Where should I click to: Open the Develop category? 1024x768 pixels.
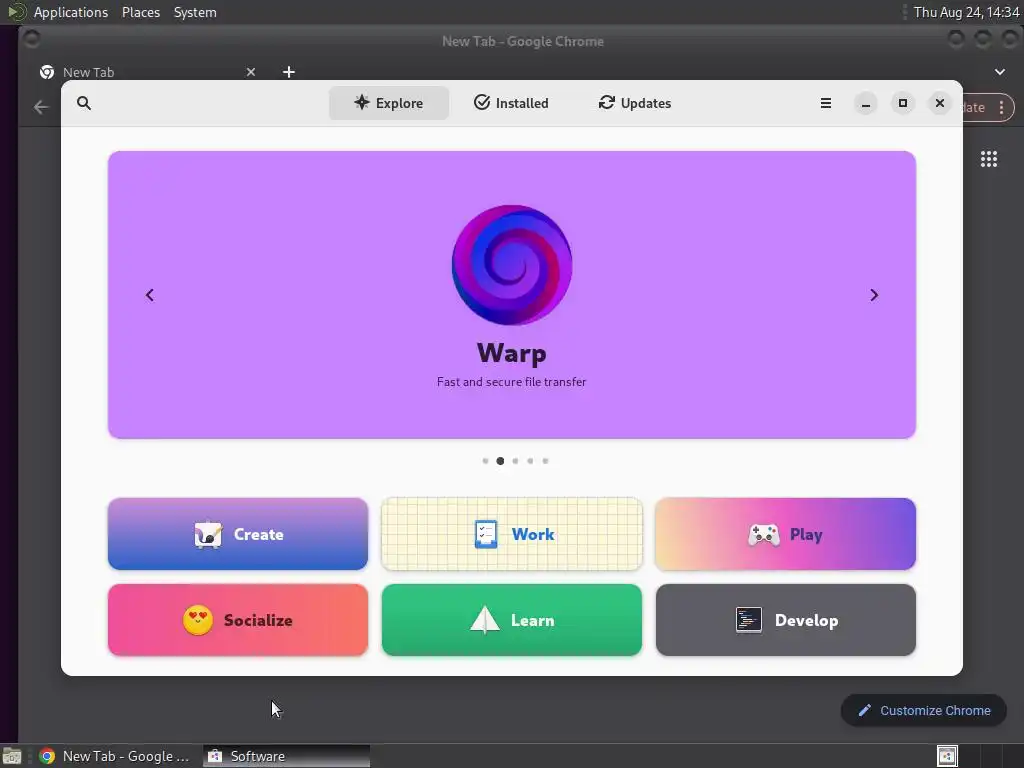pos(786,620)
